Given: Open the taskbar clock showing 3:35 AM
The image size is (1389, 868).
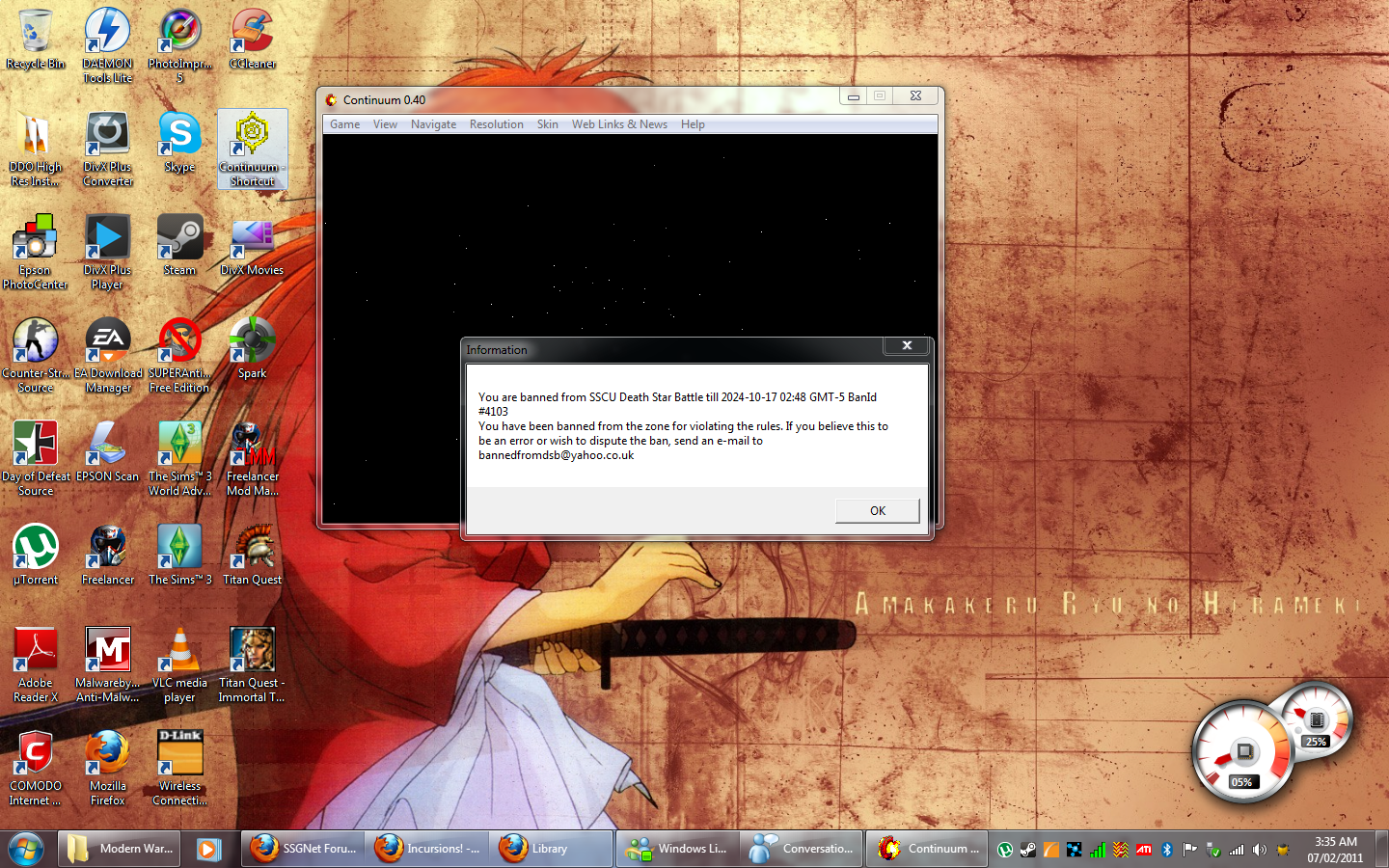Looking at the screenshot, I should [x=1336, y=849].
